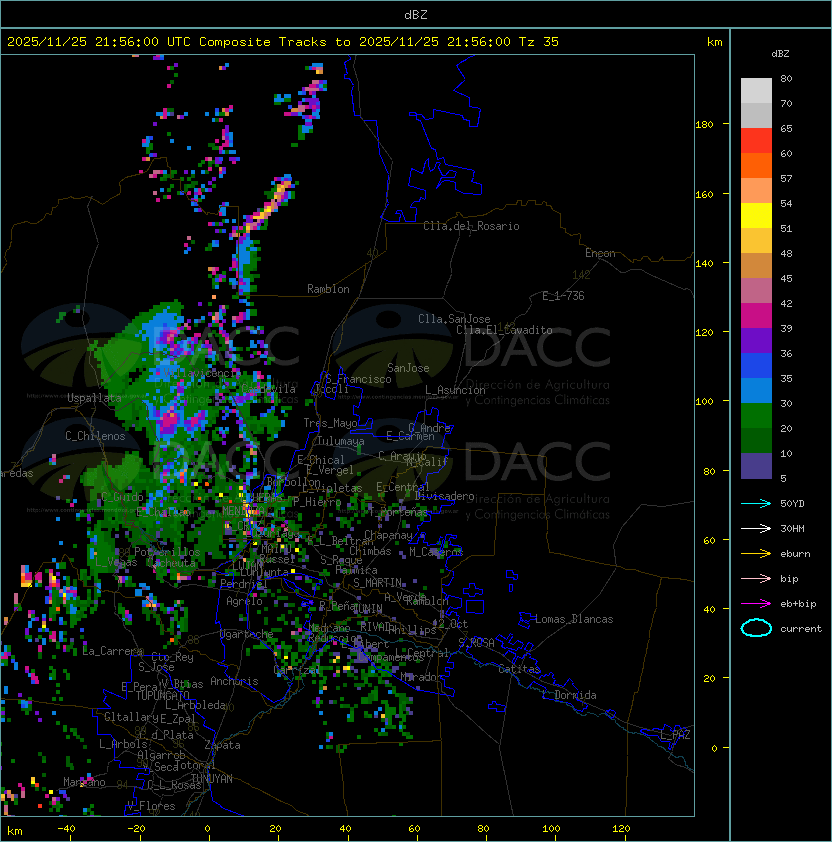Pick the yellow 51-54 dBZ swatch

pyautogui.click(x=756, y=215)
